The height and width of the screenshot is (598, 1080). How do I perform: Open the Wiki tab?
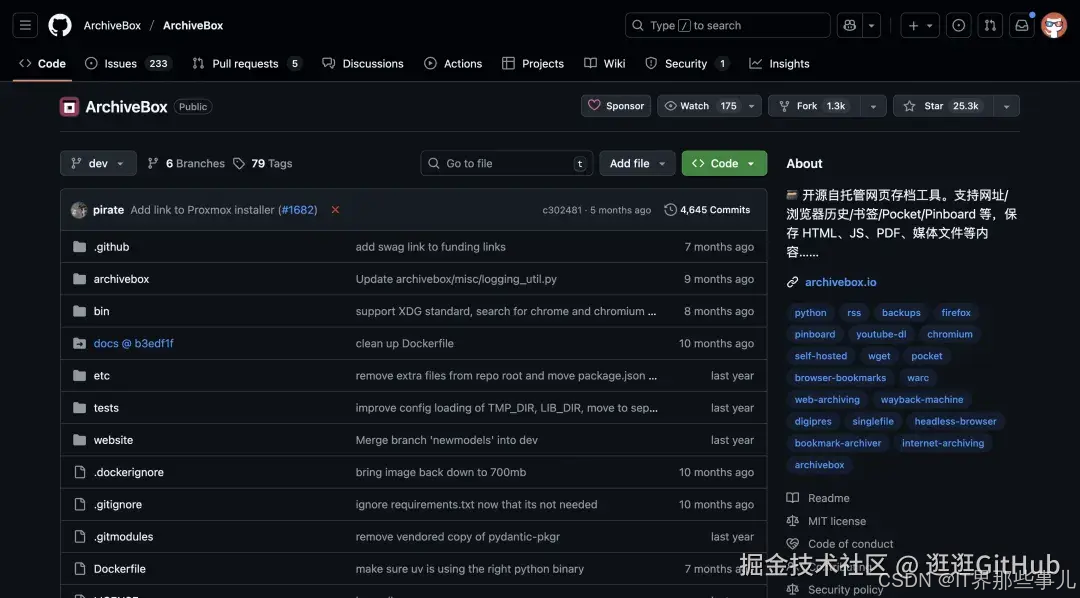click(605, 63)
